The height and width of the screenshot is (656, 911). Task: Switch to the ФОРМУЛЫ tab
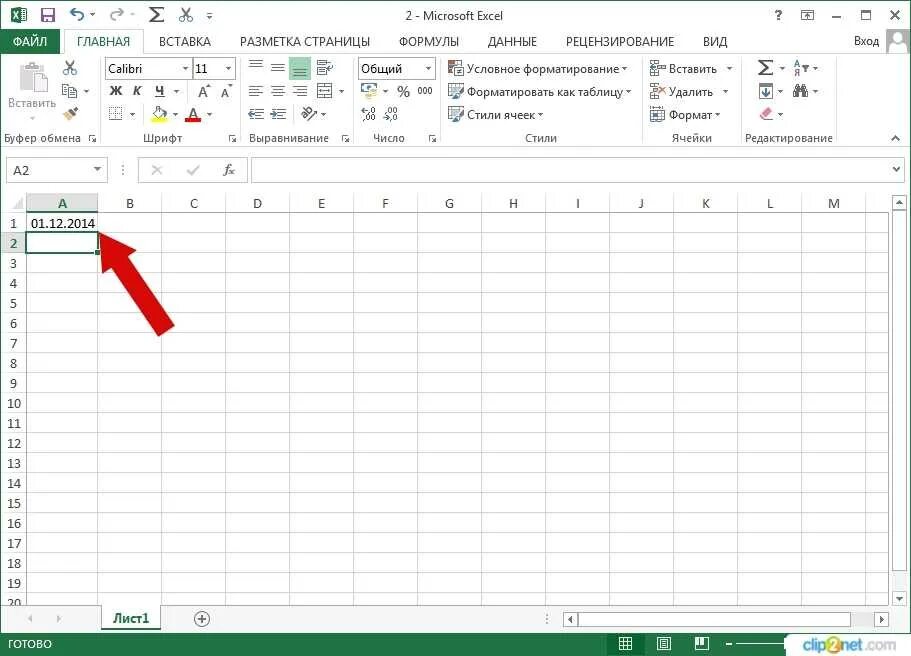coord(429,41)
